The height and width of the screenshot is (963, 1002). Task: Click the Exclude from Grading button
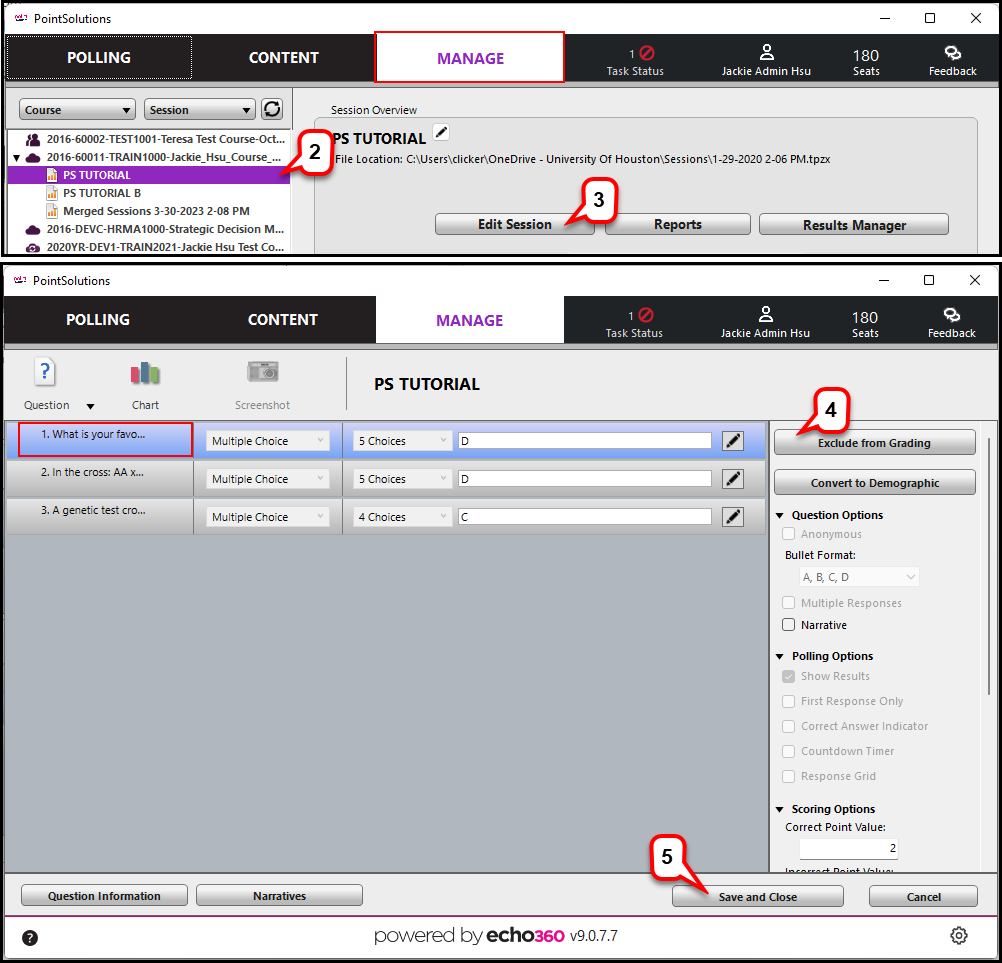tap(874, 443)
